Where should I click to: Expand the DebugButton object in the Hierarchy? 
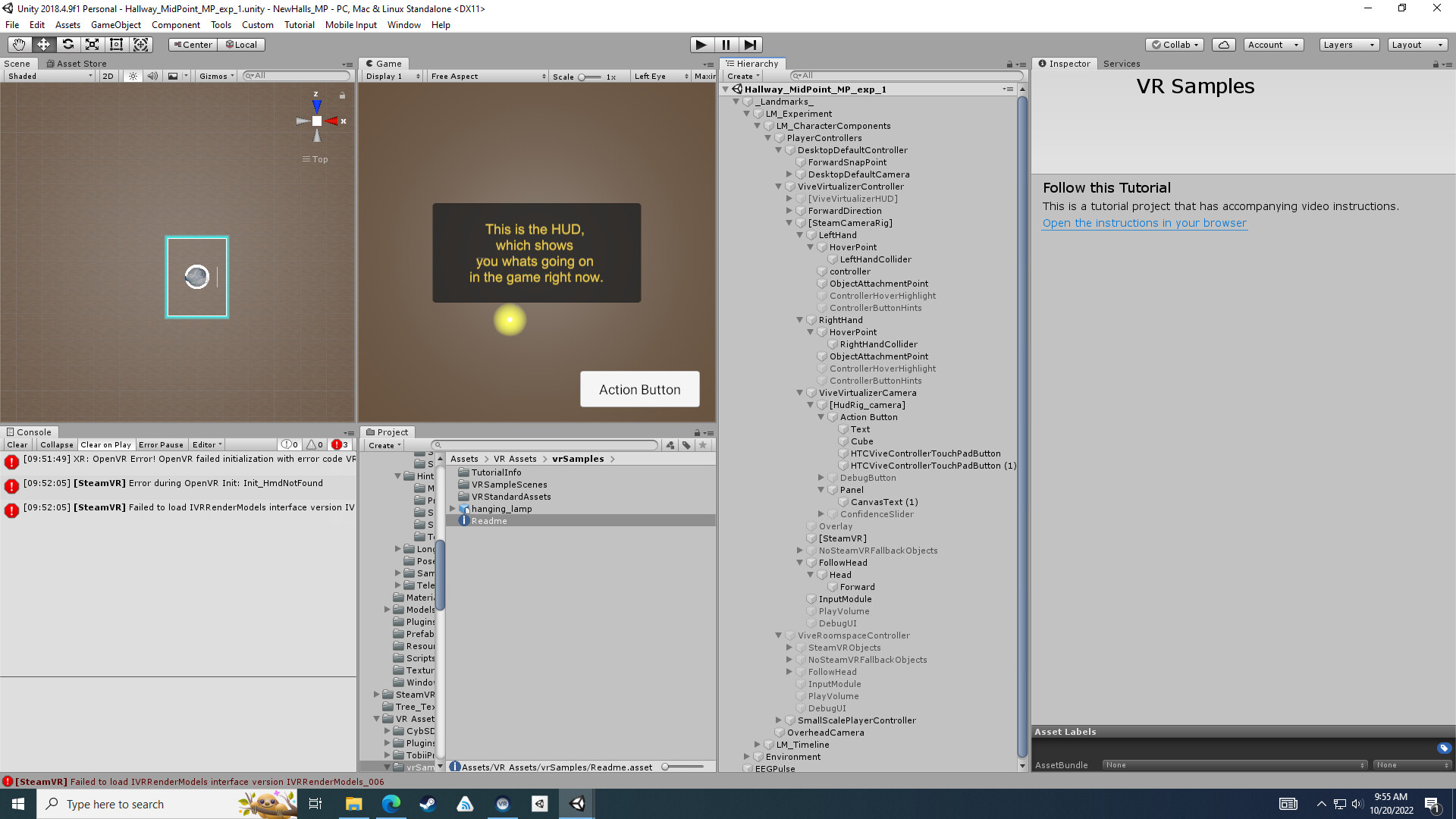click(x=821, y=478)
